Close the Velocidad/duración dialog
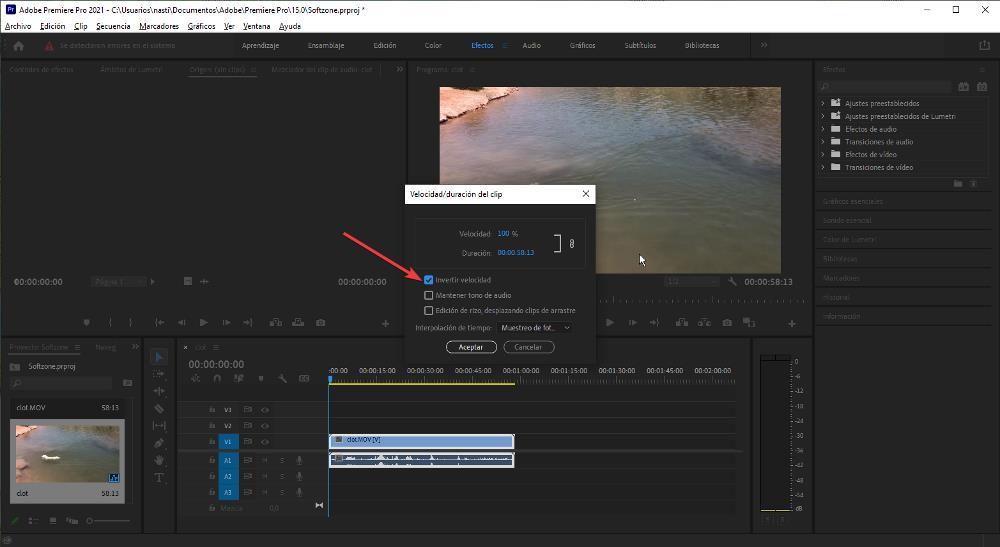The image size is (1000, 547). tap(585, 194)
